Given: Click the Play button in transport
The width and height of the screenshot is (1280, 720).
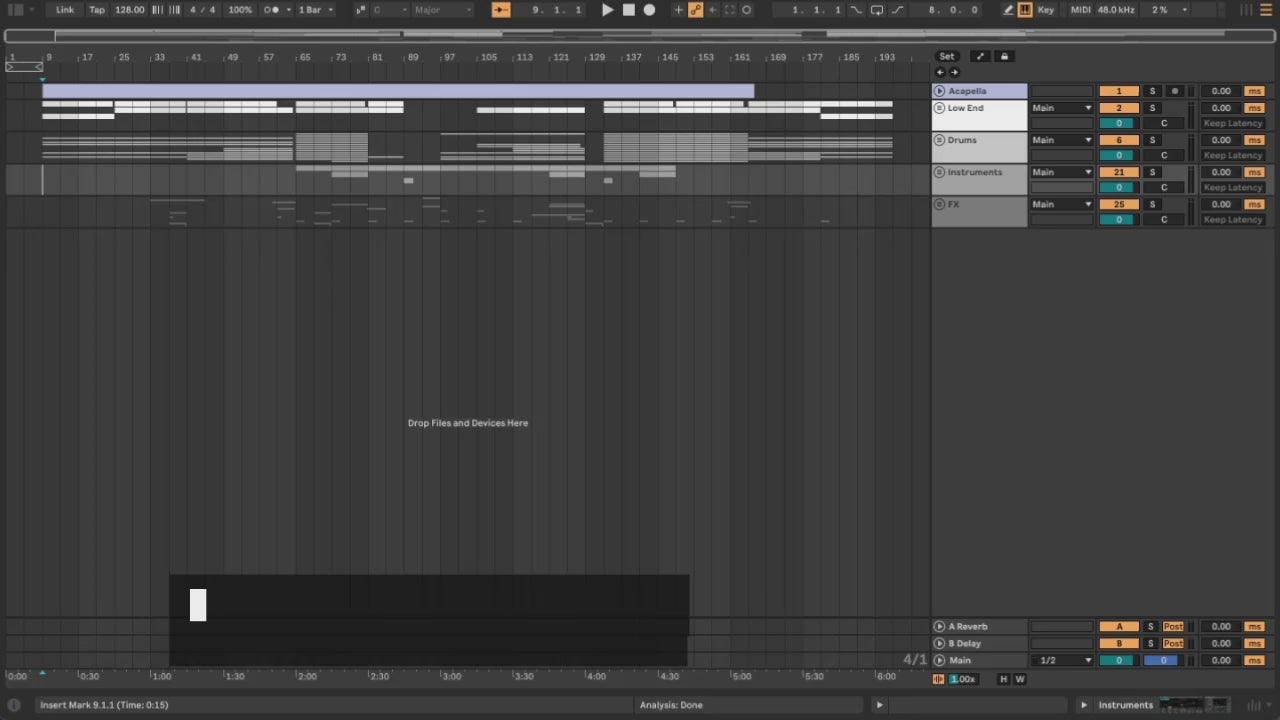Looking at the screenshot, I should tap(607, 10).
